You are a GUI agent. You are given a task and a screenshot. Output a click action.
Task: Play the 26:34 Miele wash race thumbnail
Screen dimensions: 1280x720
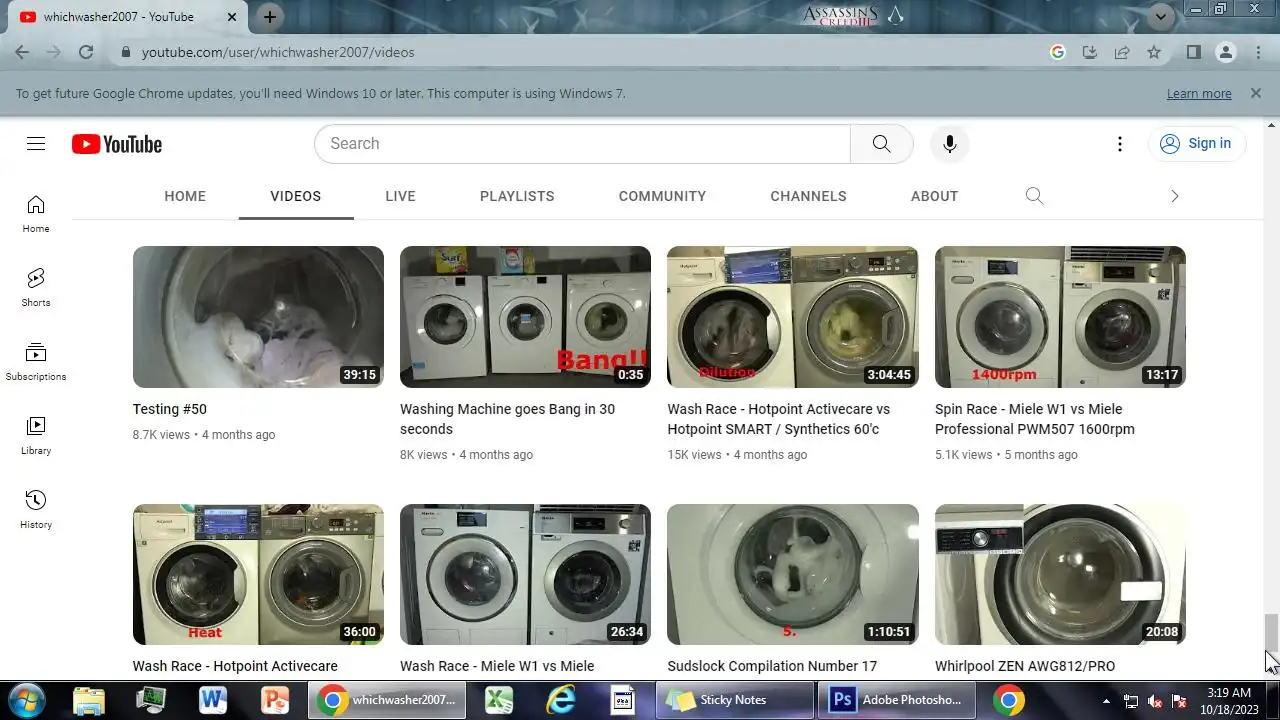(525, 575)
